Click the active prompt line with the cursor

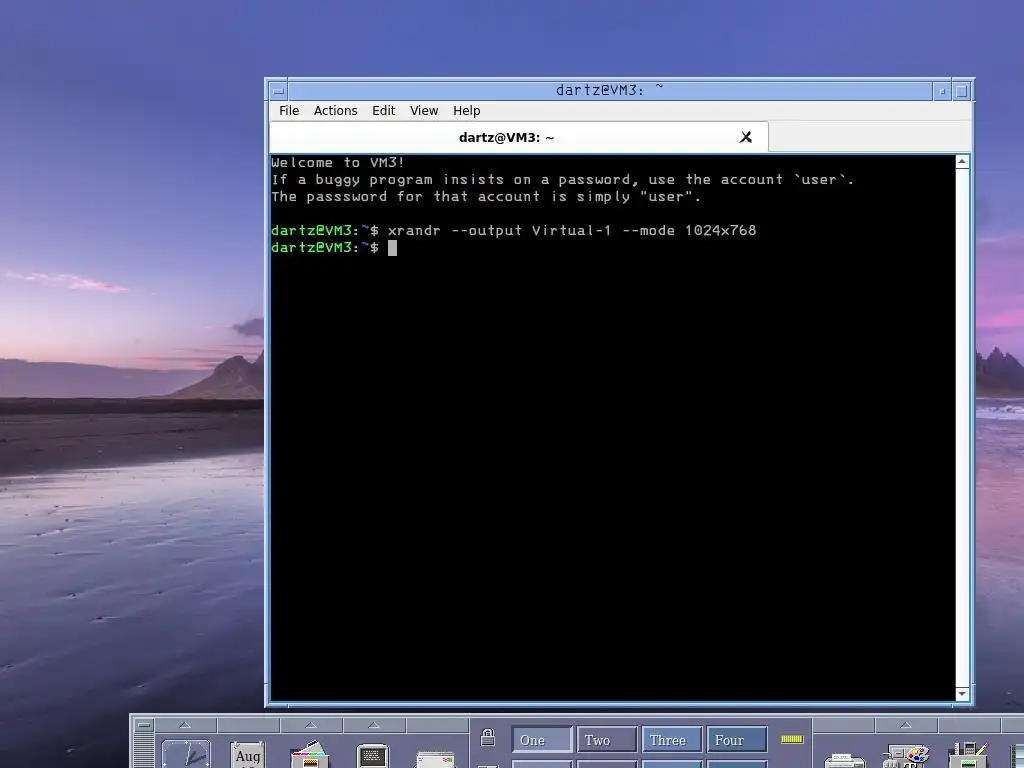(334, 247)
